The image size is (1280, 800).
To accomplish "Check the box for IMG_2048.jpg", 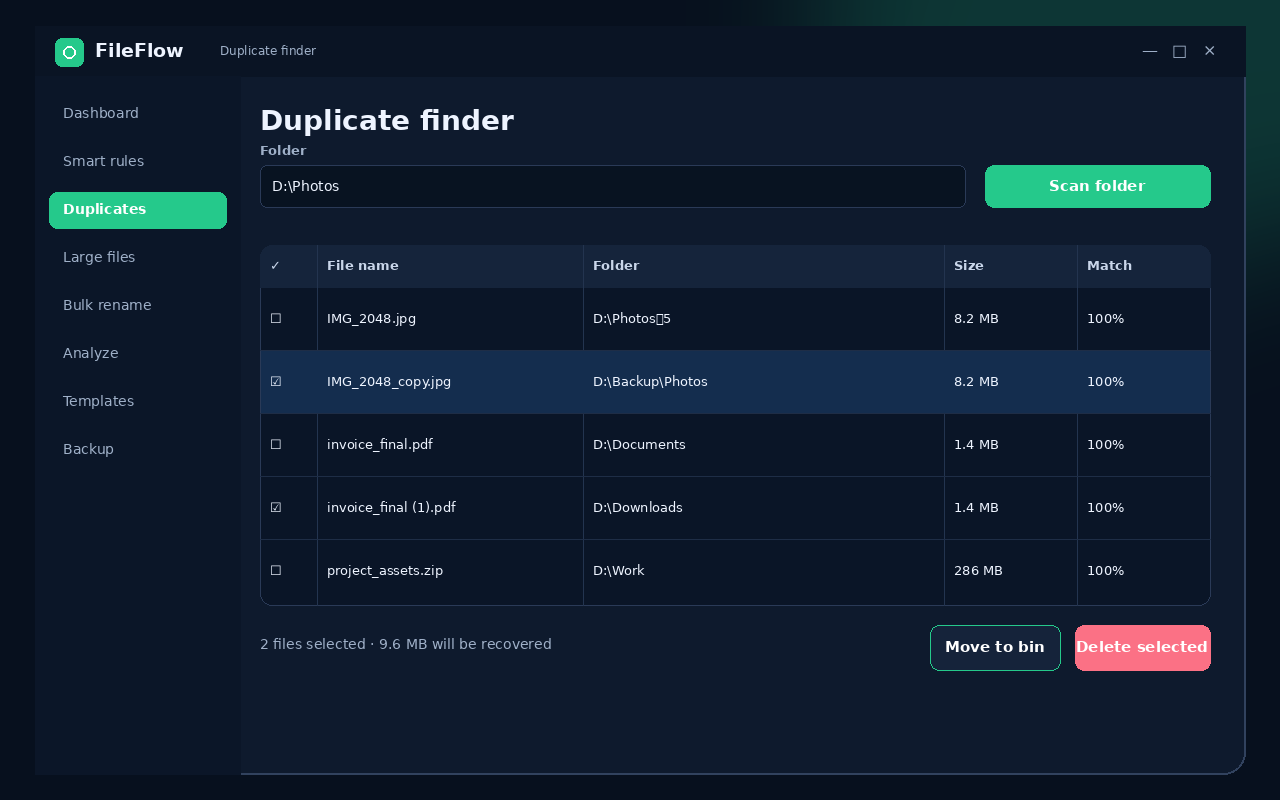I will 276,319.
